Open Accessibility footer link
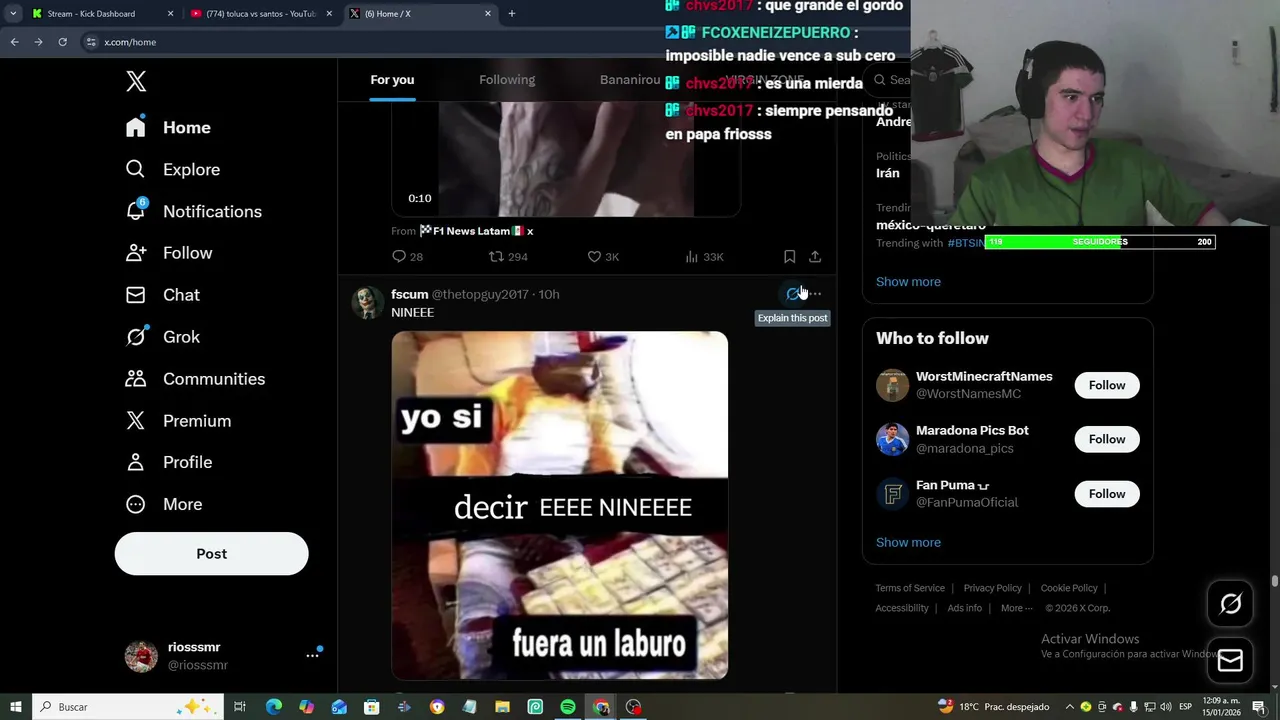The width and height of the screenshot is (1280, 720). click(902, 608)
